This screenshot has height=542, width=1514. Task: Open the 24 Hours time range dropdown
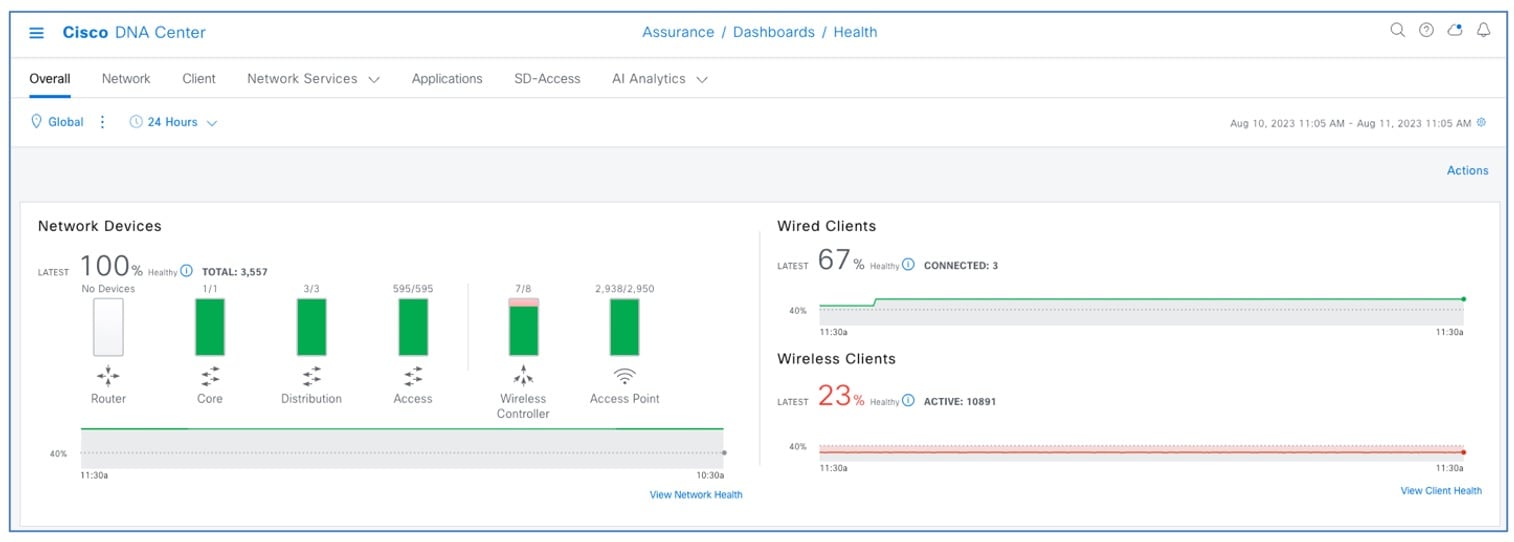click(x=173, y=122)
